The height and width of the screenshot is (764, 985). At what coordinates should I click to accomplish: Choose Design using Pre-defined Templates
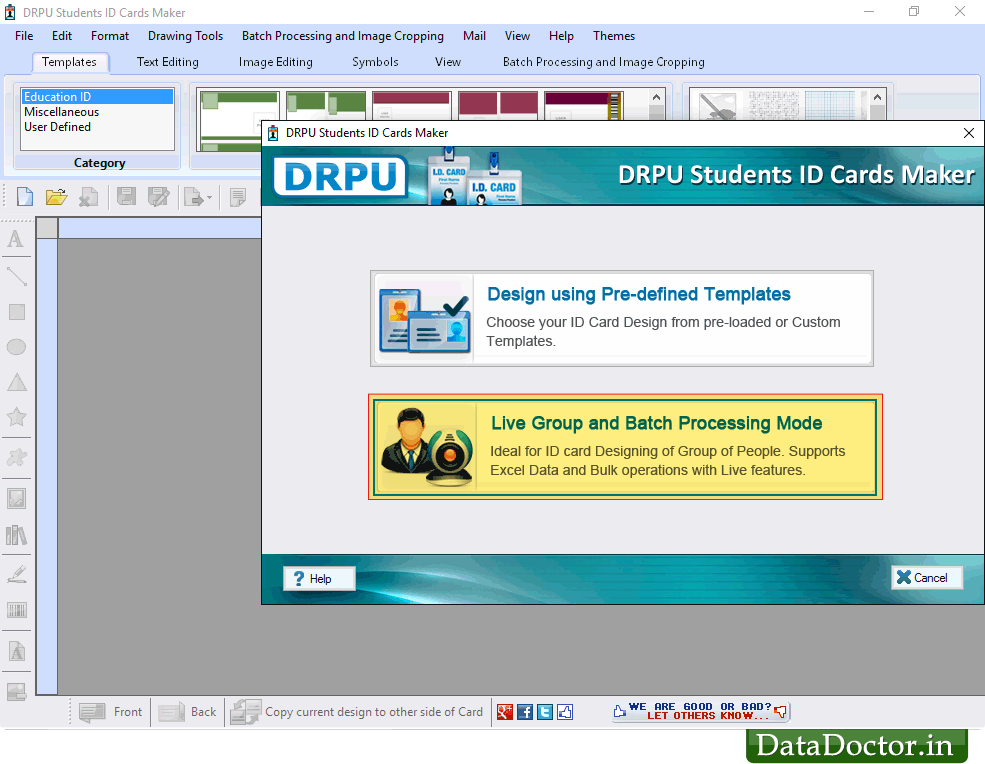coord(622,319)
